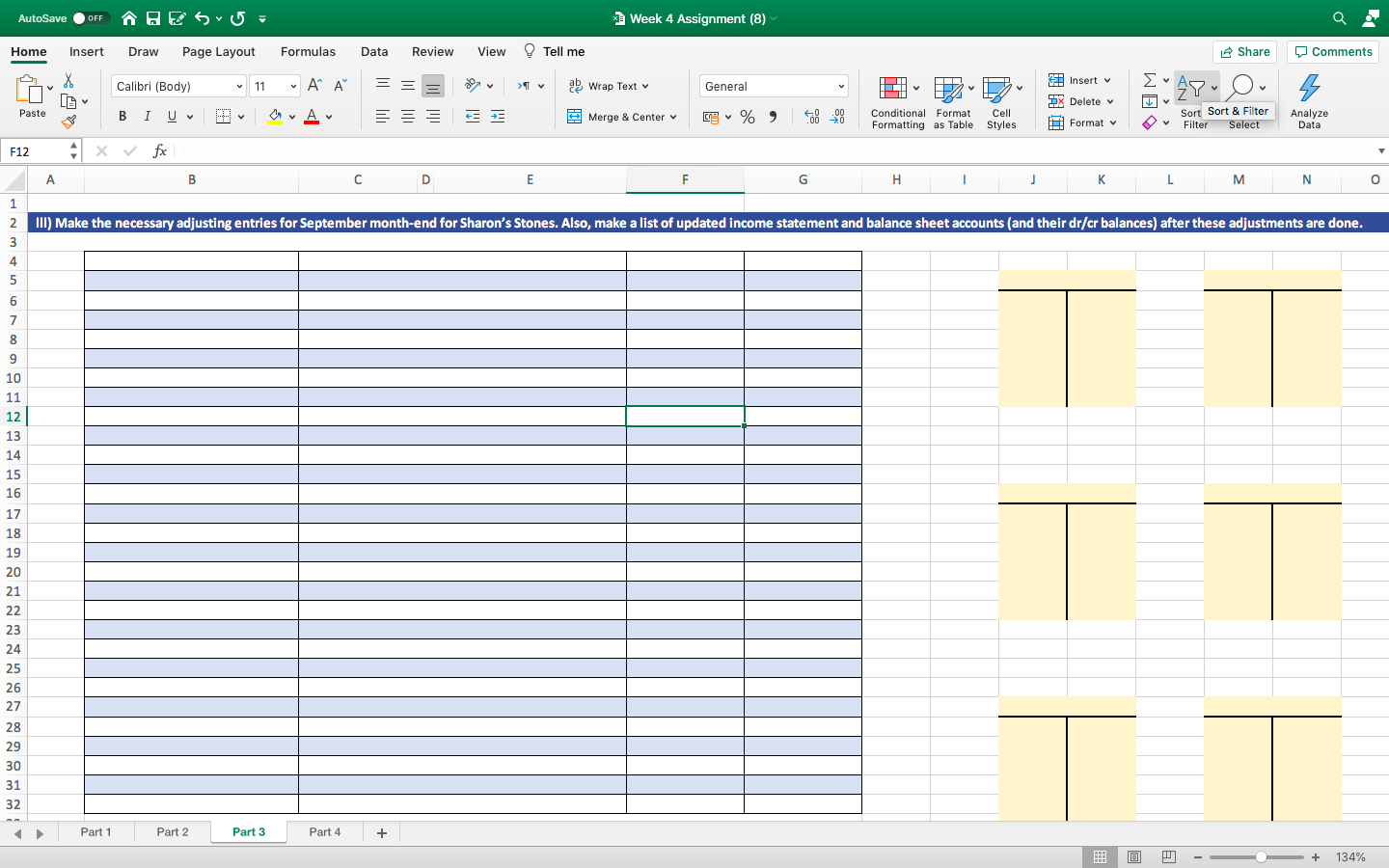Image resolution: width=1389 pixels, height=868 pixels.
Task: Click the Share button
Action: [x=1244, y=52]
